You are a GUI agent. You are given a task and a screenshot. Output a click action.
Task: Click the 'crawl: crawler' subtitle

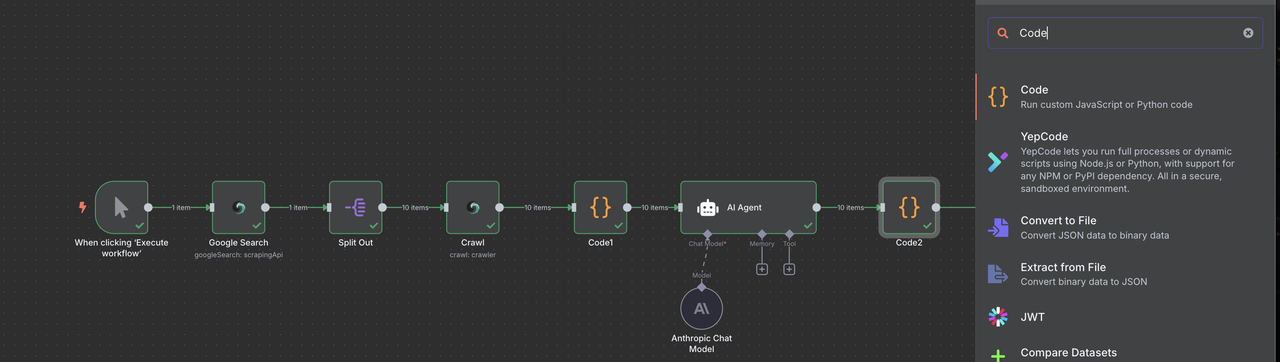(x=473, y=254)
